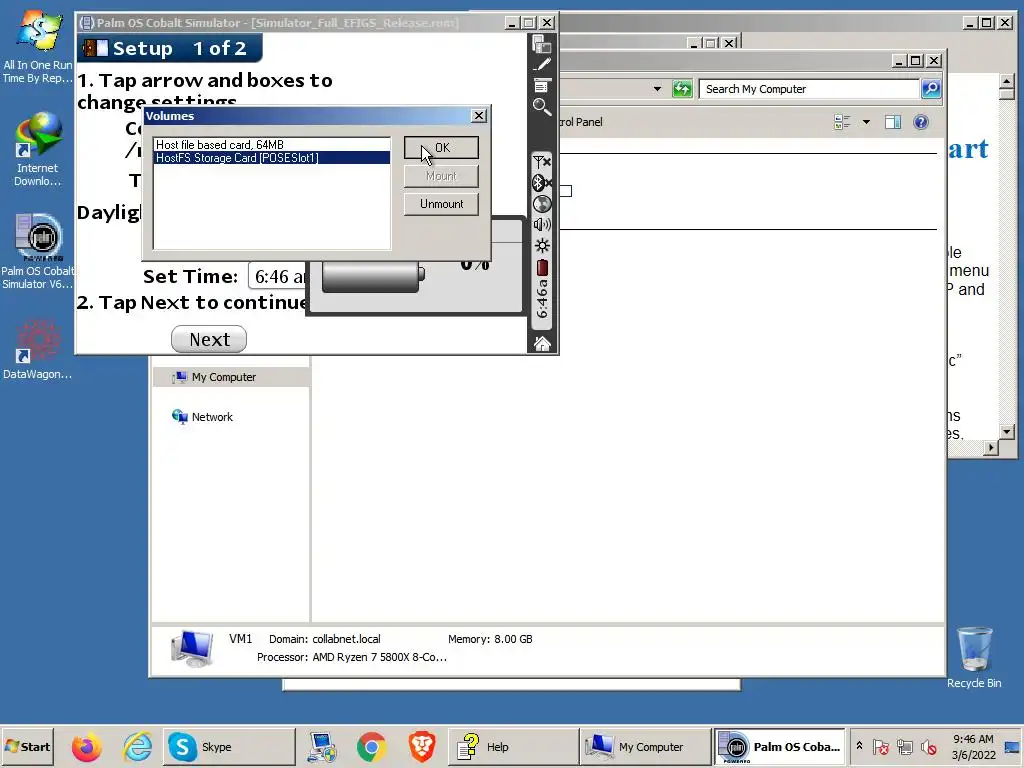Image resolution: width=1024 pixels, height=768 pixels.
Task: Open the simulator menu list icon
Action: 541,86
